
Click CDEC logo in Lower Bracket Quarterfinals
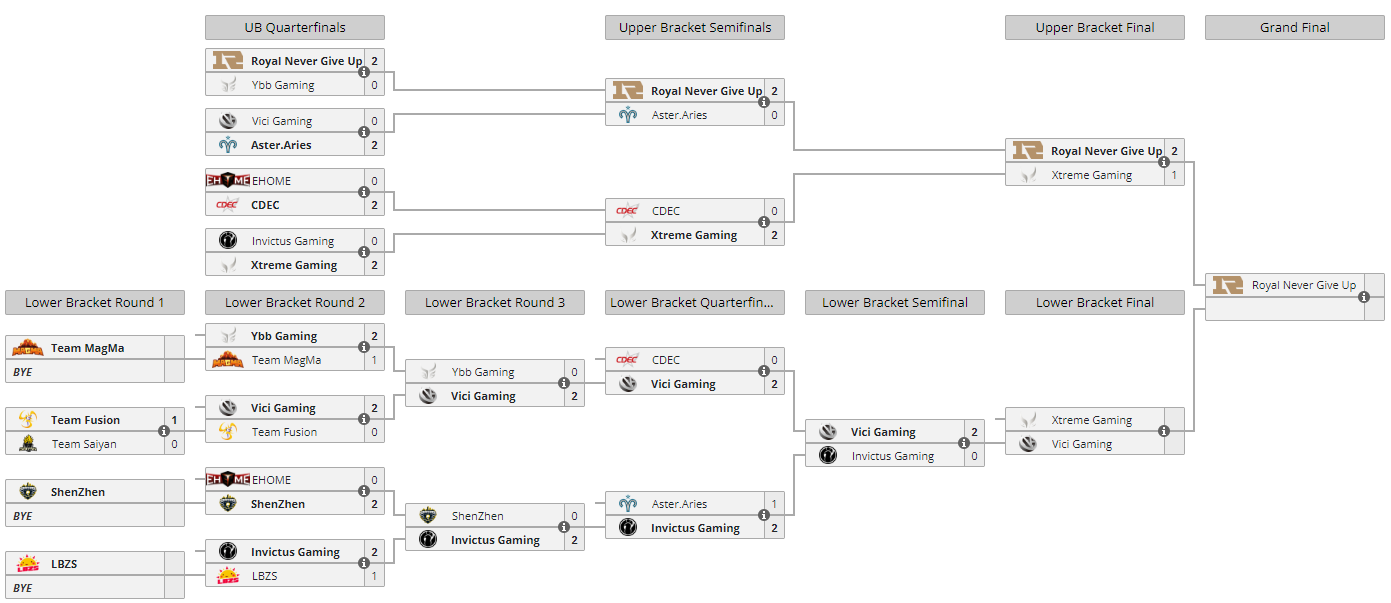click(x=627, y=360)
